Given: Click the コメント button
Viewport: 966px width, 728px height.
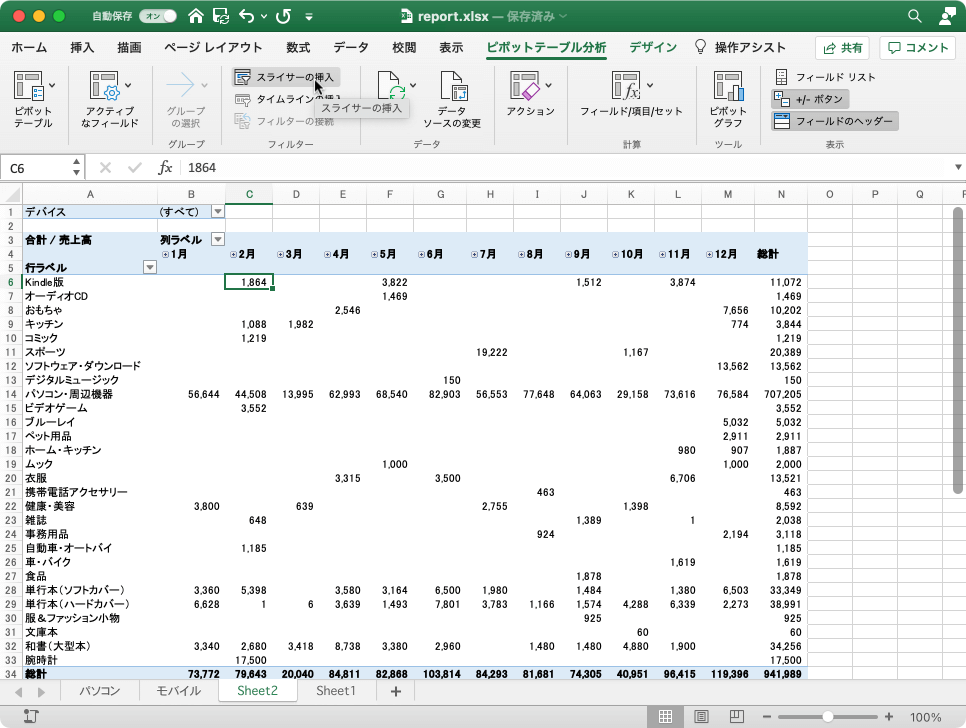Looking at the screenshot, I should pos(918,48).
